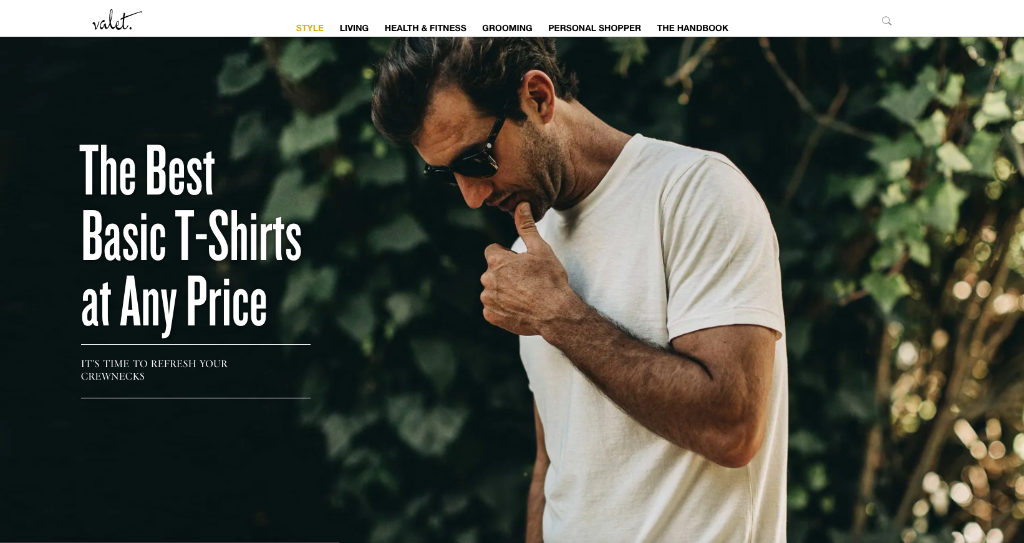1024x543 pixels.
Task: Select Grooming from the top nav
Action: 507,28
